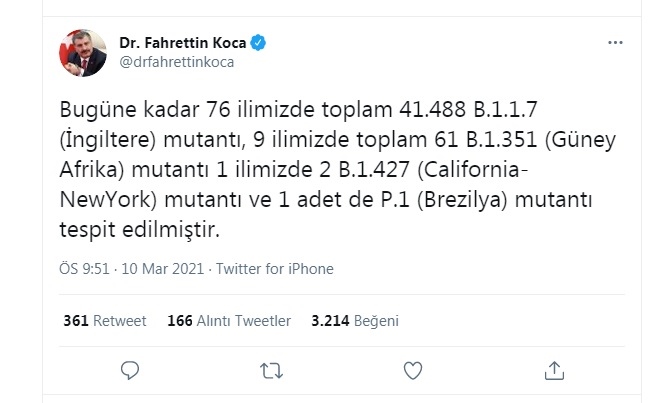Viewport: 658px width, 403px height.
Task: Like the tweet with the heart icon
Action: (412, 372)
